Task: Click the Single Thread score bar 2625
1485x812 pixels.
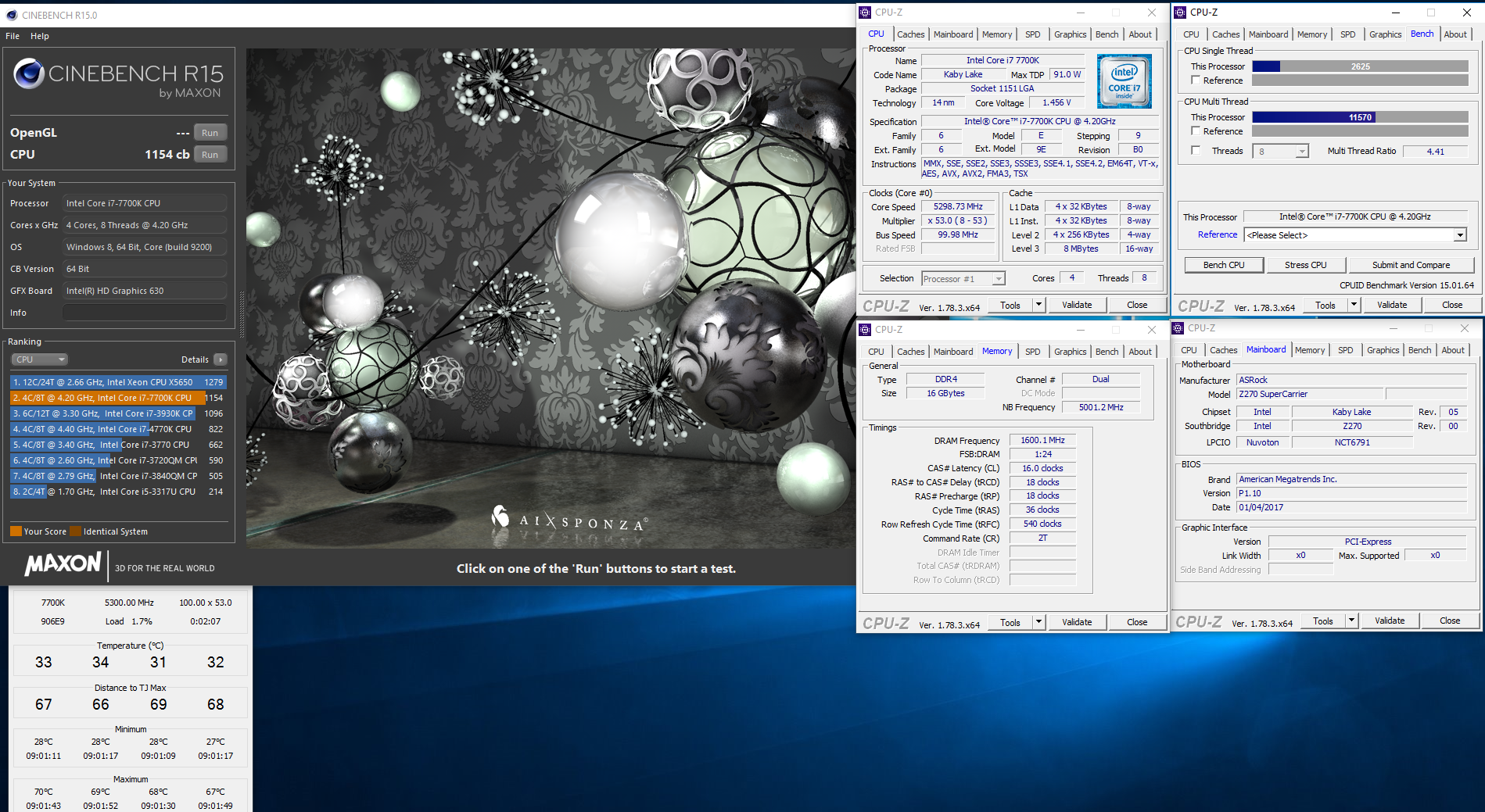Action: (x=1360, y=66)
